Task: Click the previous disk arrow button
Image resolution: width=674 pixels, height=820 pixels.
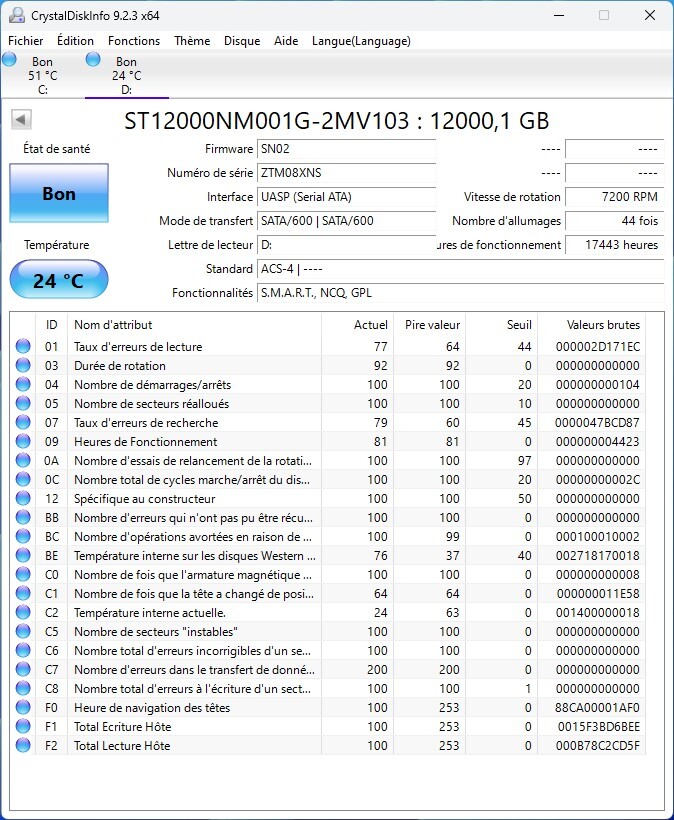Action: [x=21, y=120]
